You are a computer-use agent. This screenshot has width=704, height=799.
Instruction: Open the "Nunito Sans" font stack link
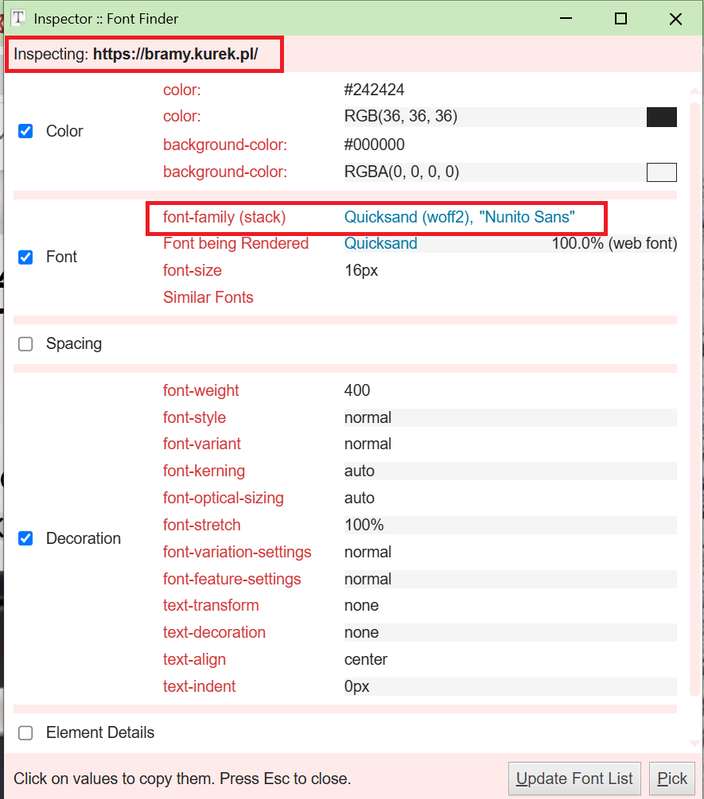(527, 217)
